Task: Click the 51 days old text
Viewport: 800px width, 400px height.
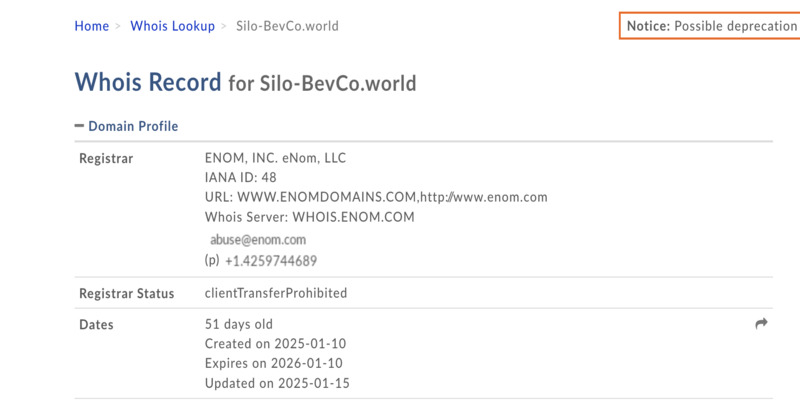Action: [x=238, y=324]
